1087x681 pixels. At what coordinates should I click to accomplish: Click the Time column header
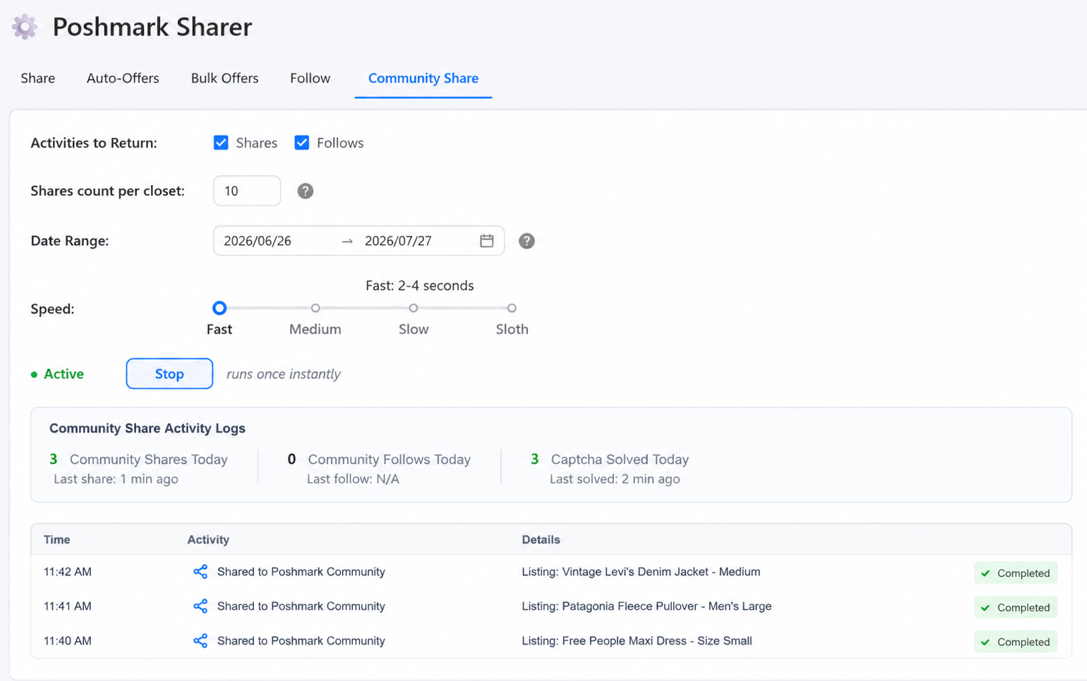pos(57,540)
